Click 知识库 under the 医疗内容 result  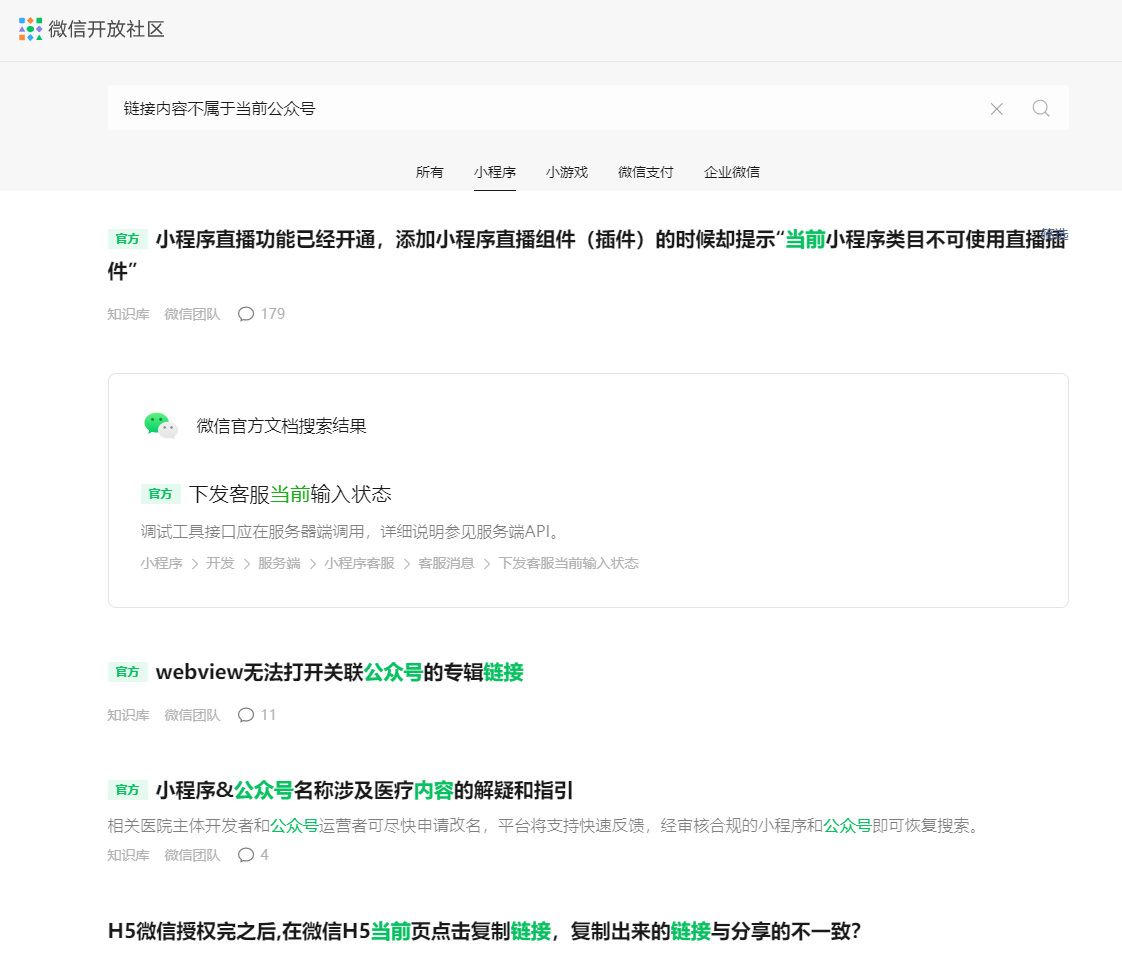pyautogui.click(x=128, y=855)
